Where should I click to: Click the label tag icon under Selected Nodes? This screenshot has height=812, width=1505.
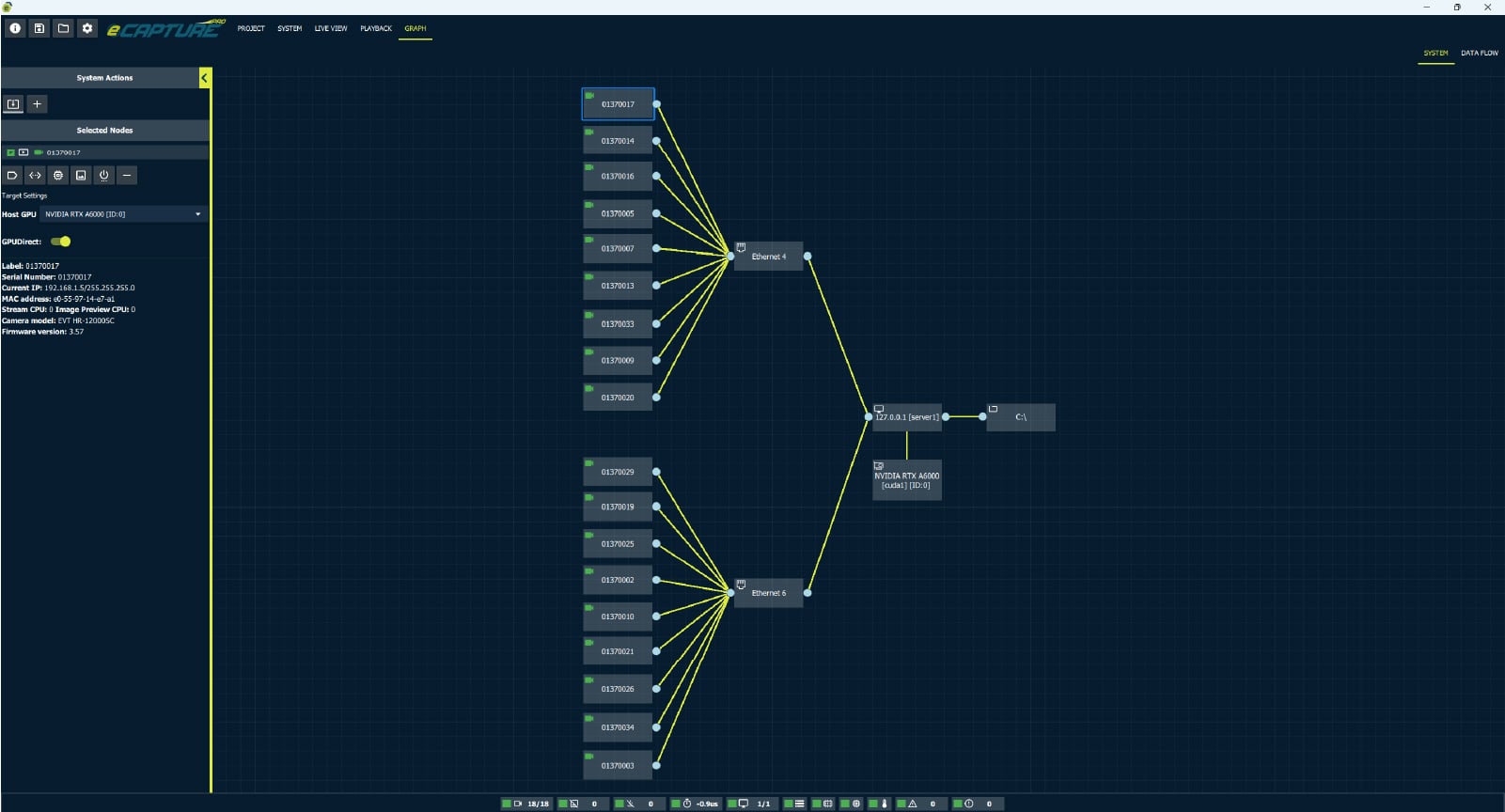[12, 176]
